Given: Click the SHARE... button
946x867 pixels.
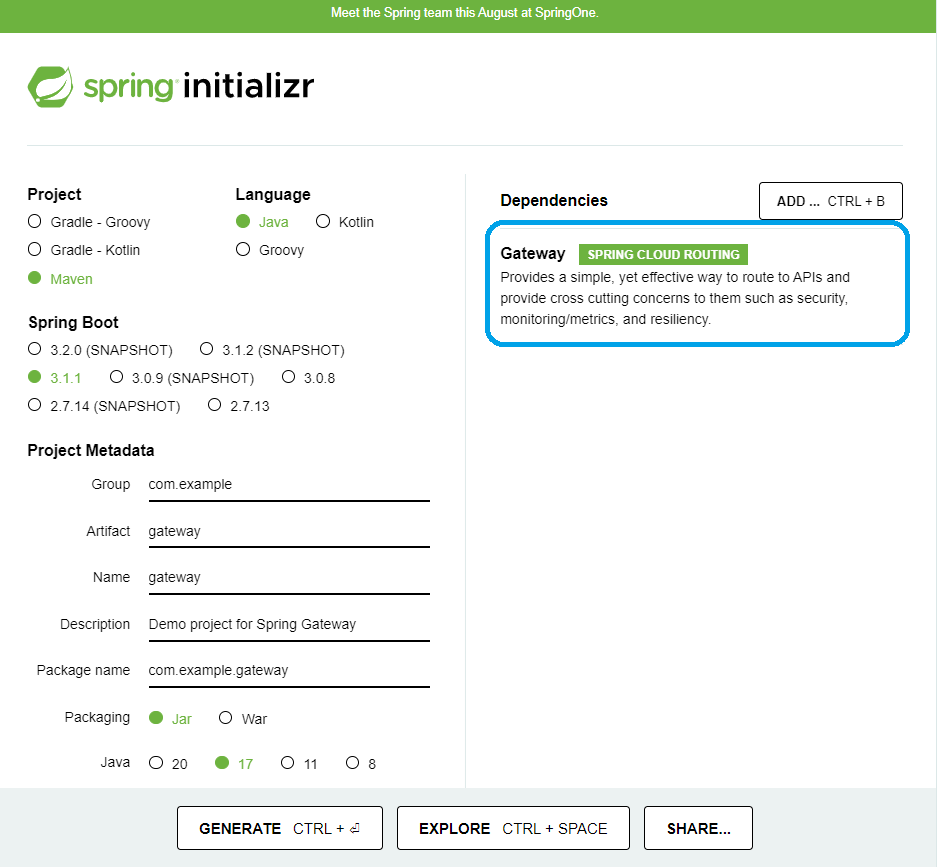Looking at the screenshot, I should pyautogui.click(x=698, y=828).
